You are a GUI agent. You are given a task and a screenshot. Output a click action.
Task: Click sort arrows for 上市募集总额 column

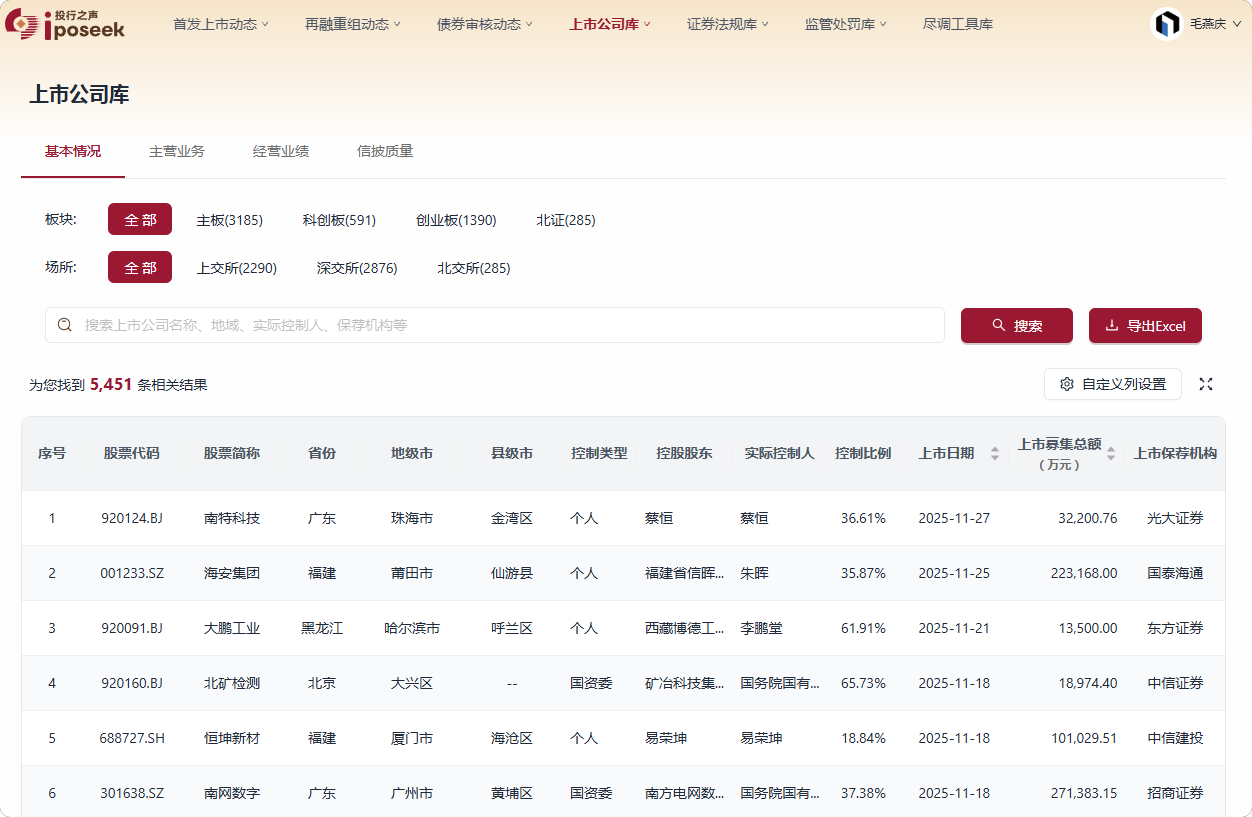coord(1110,453)
